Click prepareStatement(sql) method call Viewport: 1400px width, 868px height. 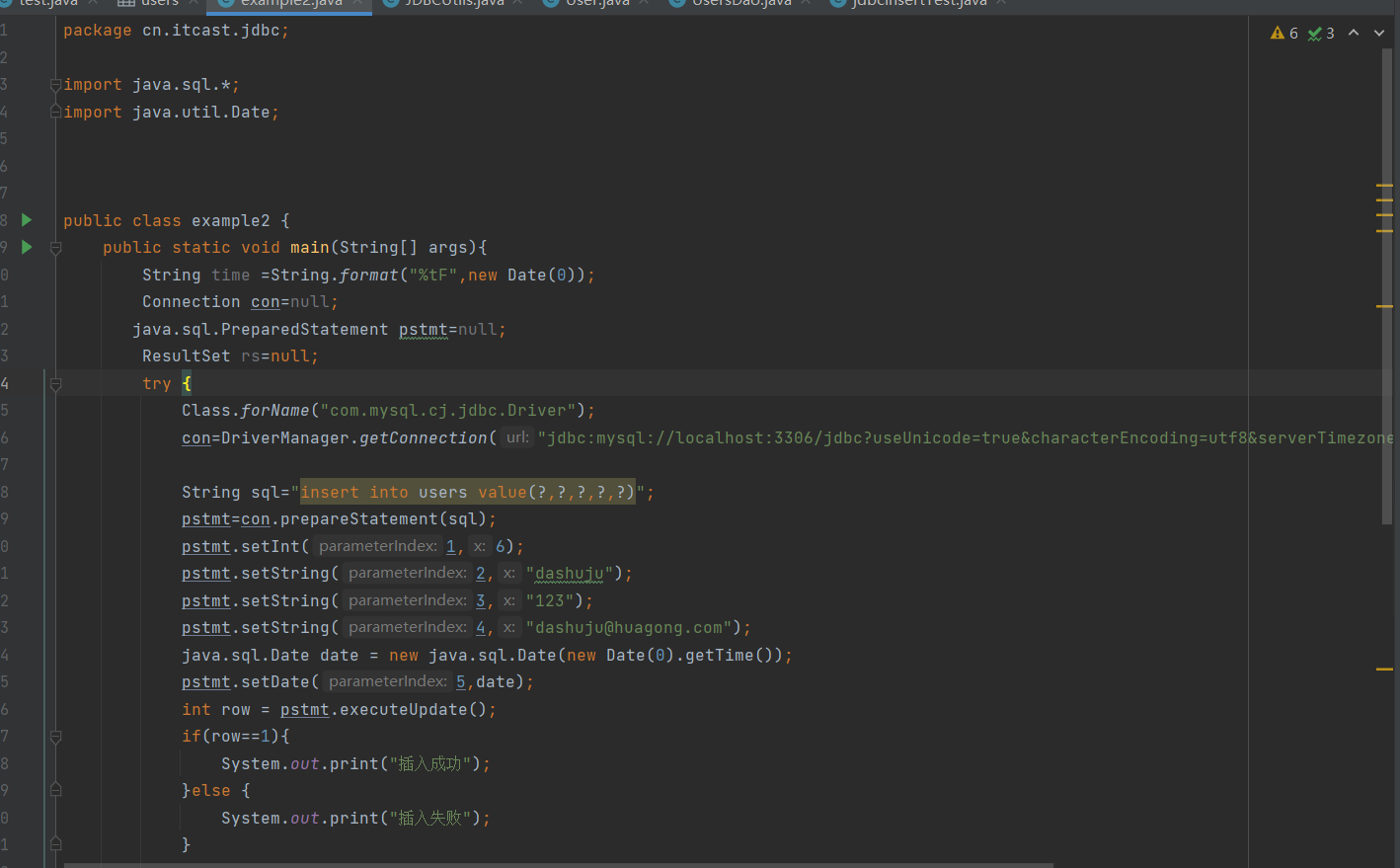[383, 519]
